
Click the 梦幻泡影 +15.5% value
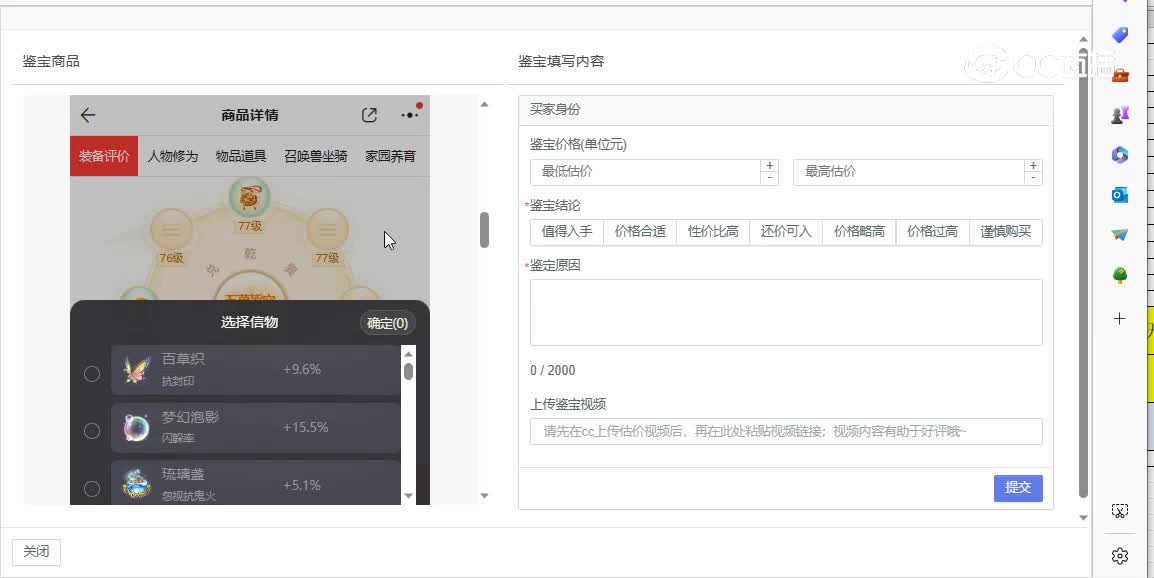click(305, 427)
